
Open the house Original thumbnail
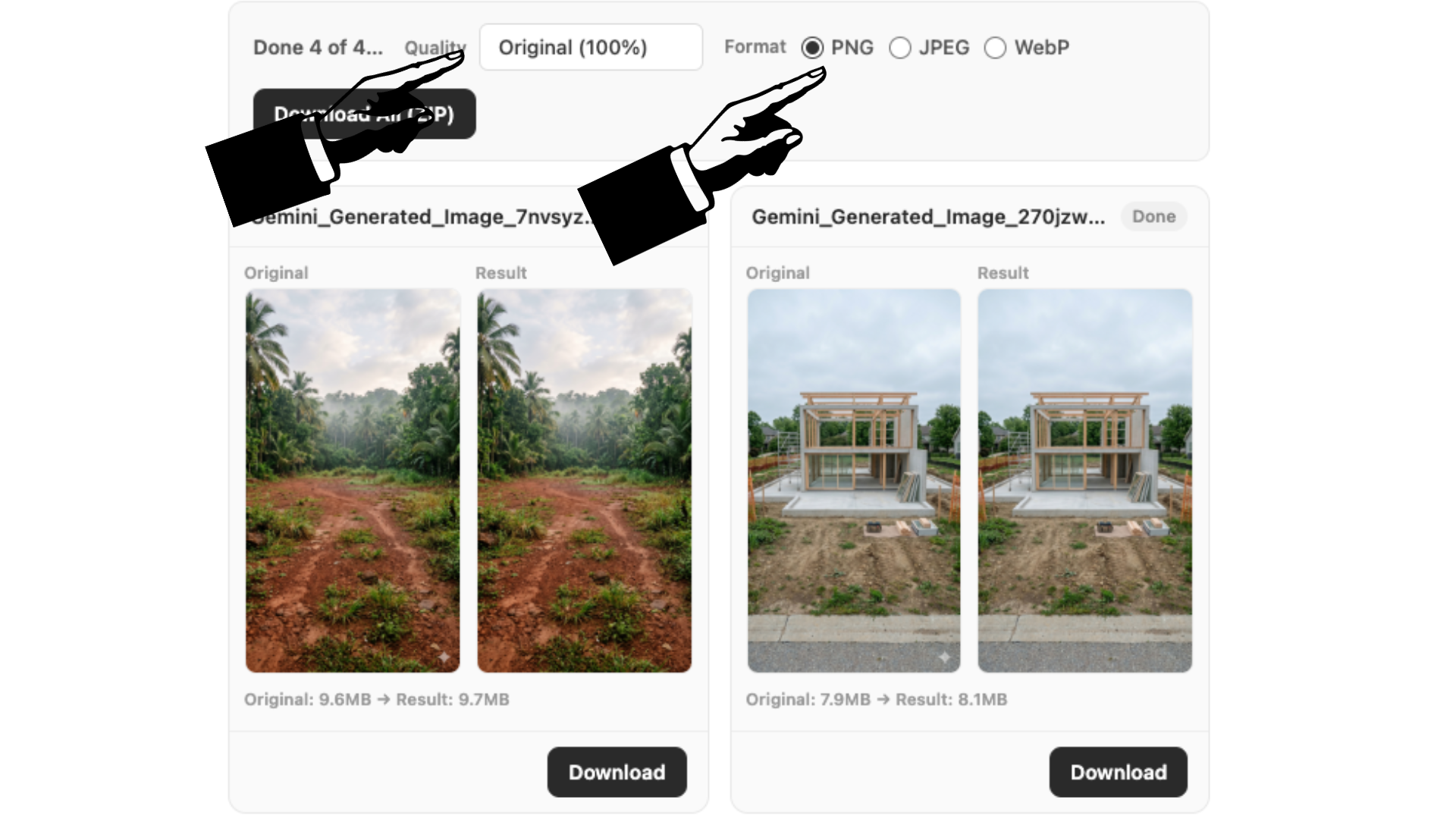(x=854, y=480)
